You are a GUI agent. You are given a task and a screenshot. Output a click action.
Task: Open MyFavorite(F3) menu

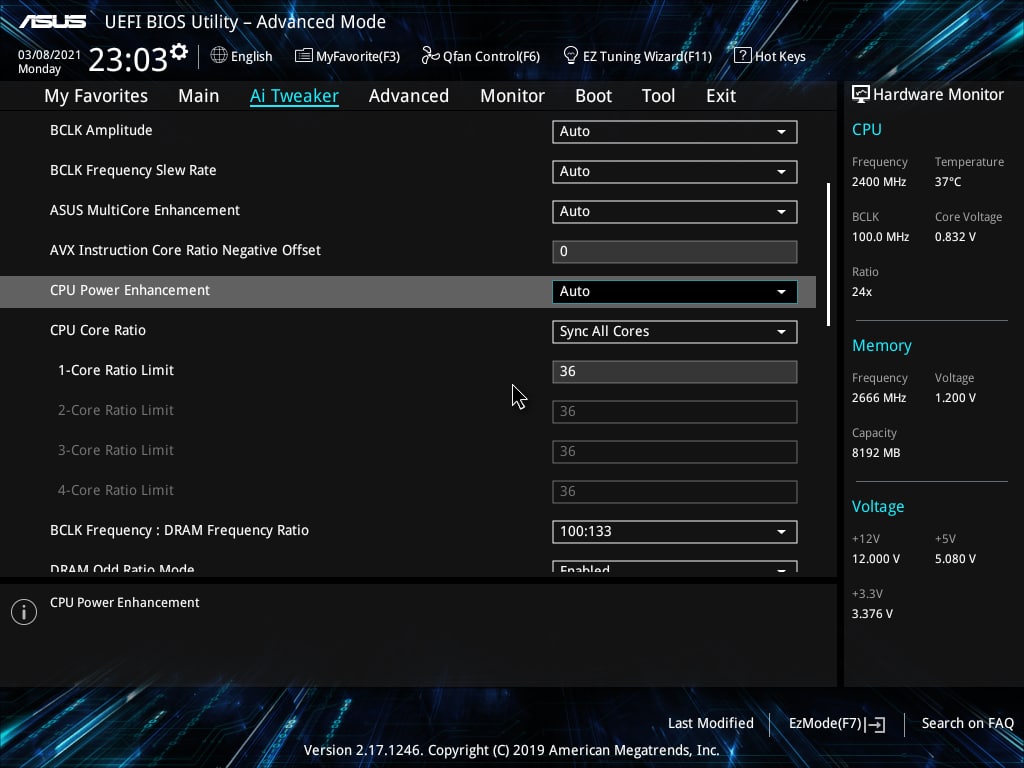[x=347, y=56]
